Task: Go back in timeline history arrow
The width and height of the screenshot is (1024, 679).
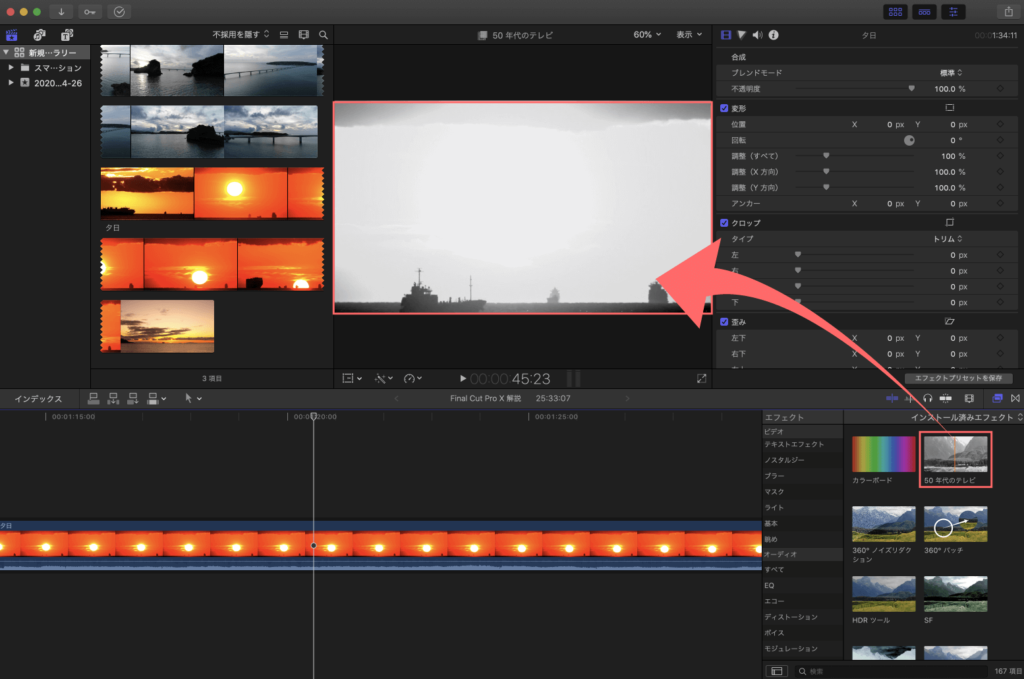Action: [396, 398]
